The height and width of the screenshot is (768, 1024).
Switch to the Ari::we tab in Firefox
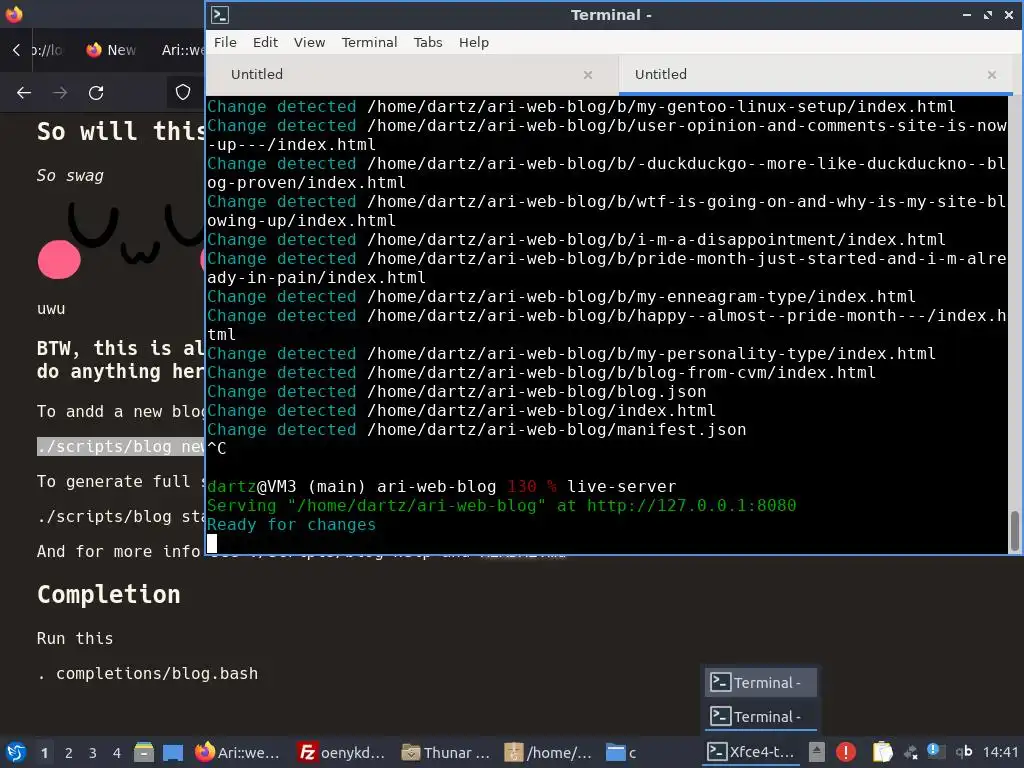[x=182, y=50]
